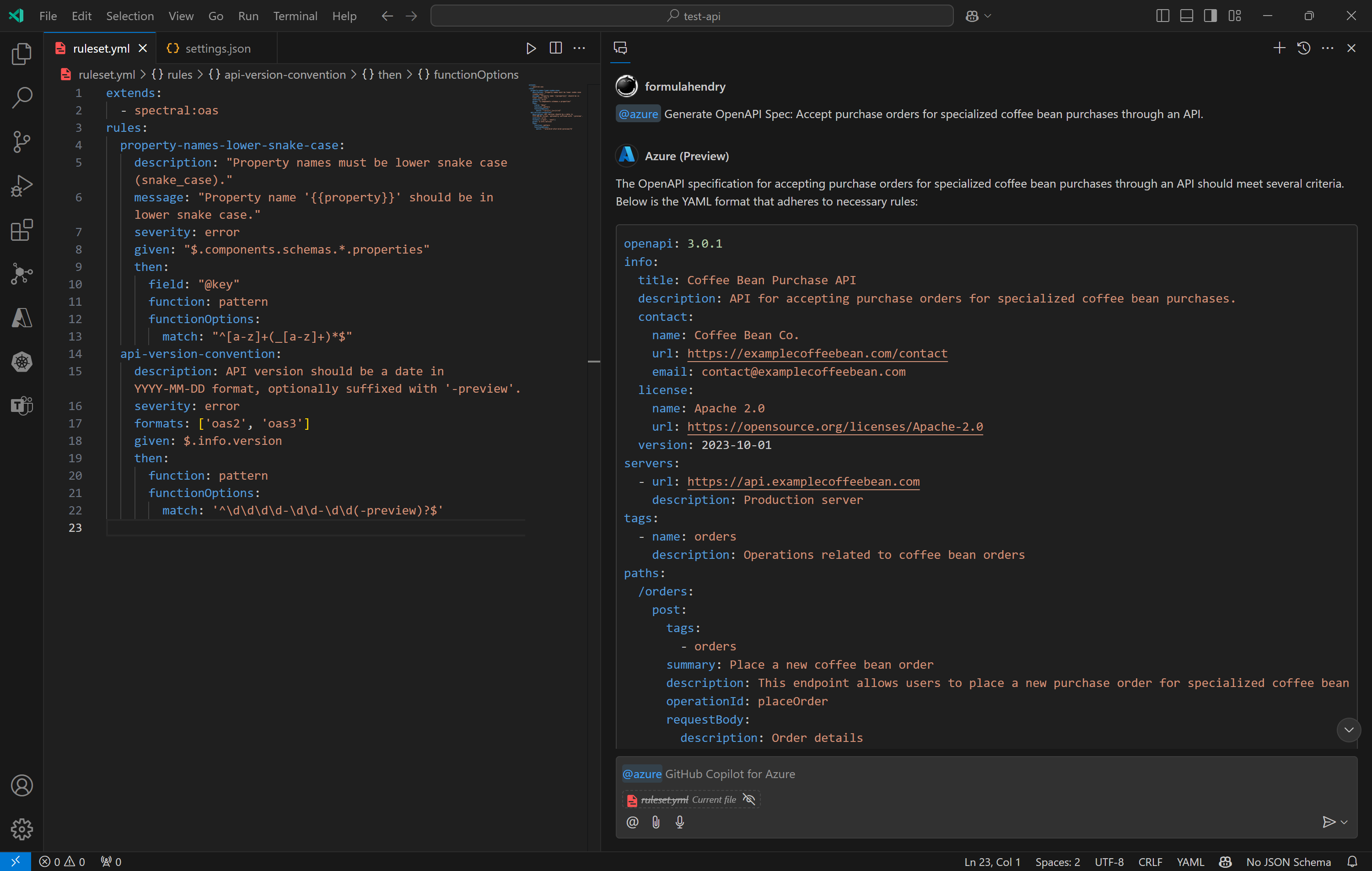1372x871 pixels.
Task: Start voice chat with microphone
Action: (680, 822)
